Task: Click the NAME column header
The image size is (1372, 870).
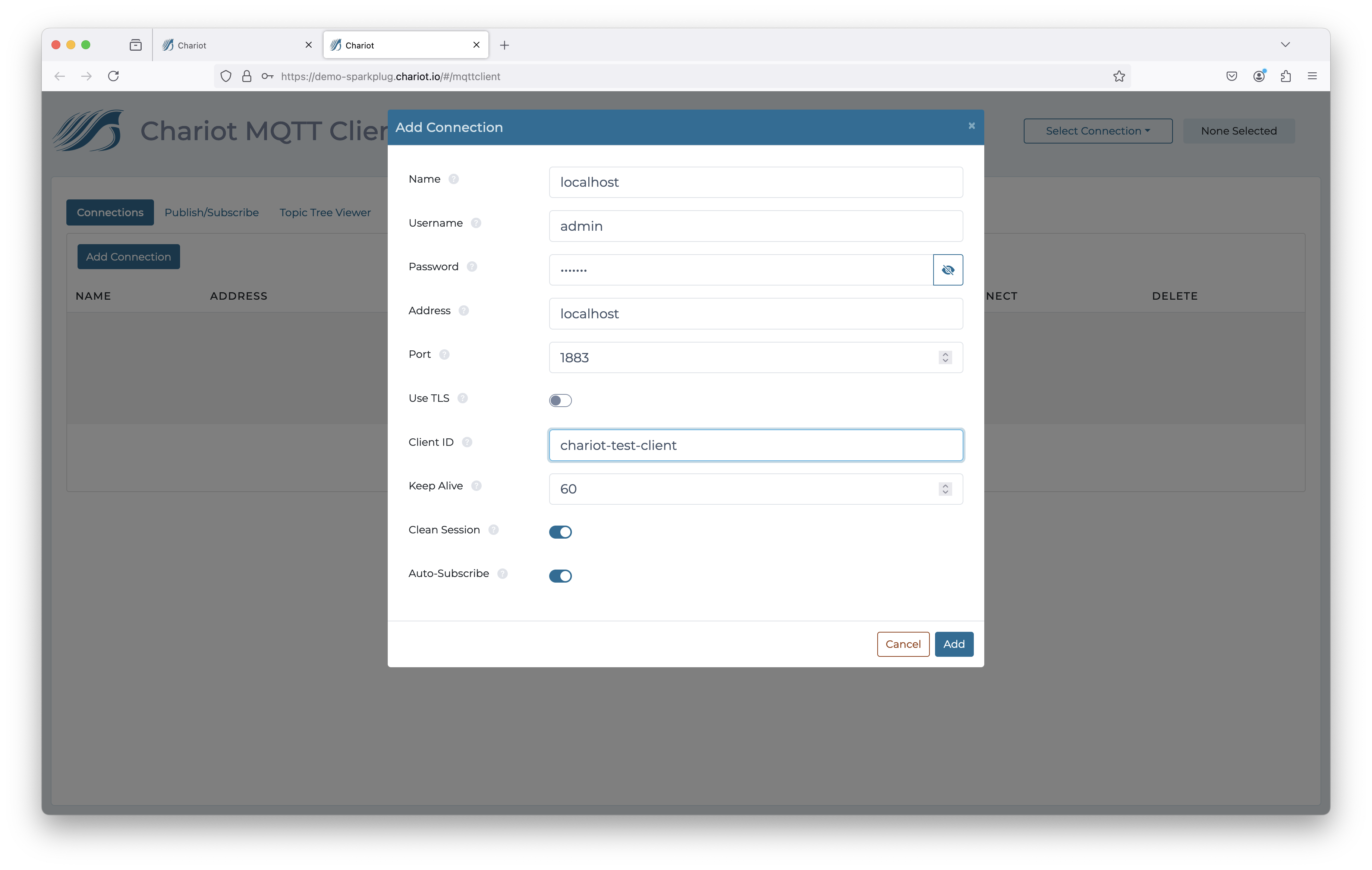Action: tap(94, 296)
